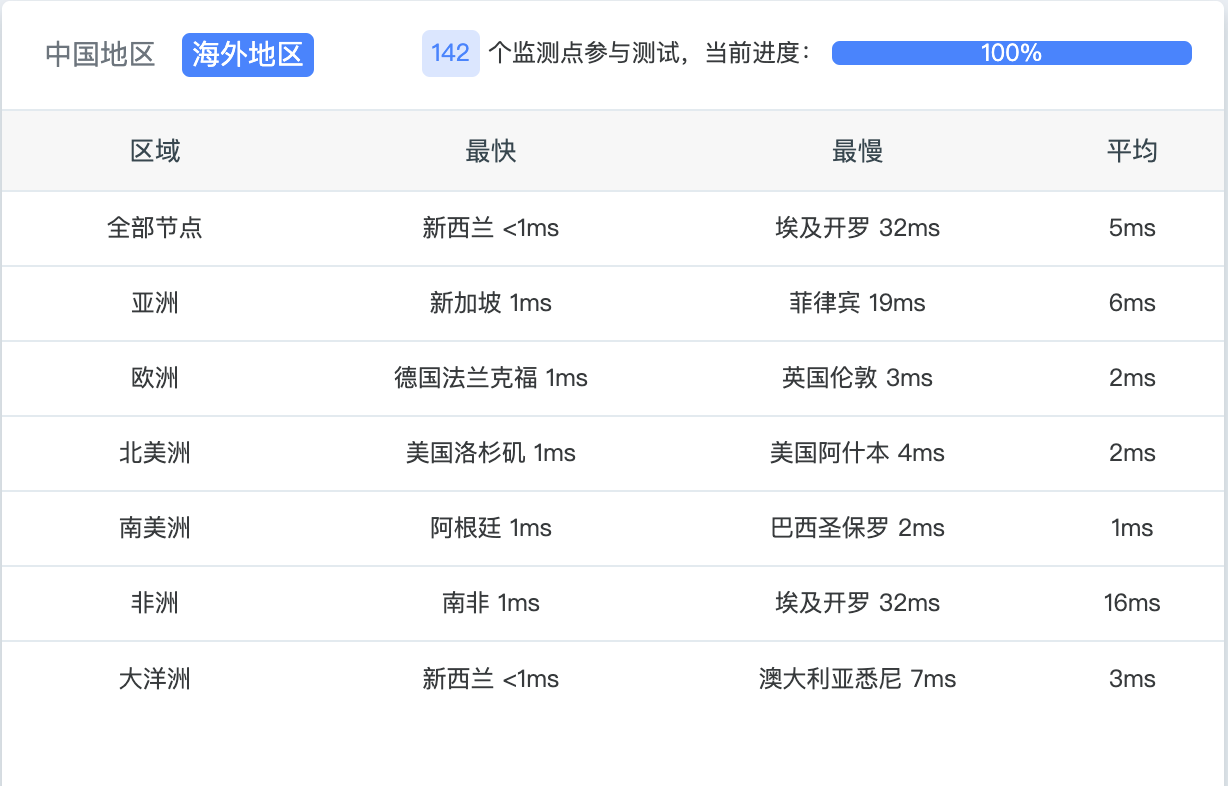Select the 全部节点 row label
1228x786 pixels.
155,228
